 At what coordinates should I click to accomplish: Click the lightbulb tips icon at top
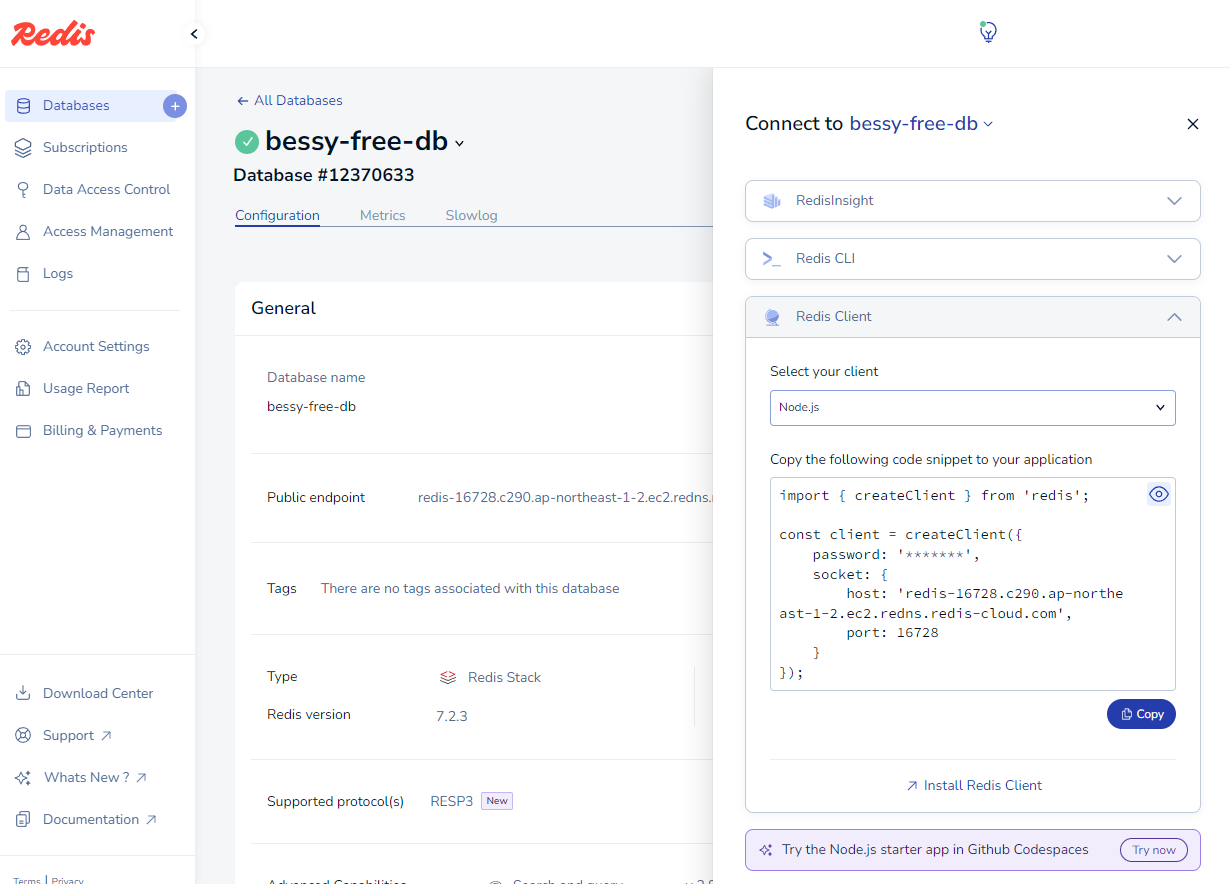click(x=988, y=32)
